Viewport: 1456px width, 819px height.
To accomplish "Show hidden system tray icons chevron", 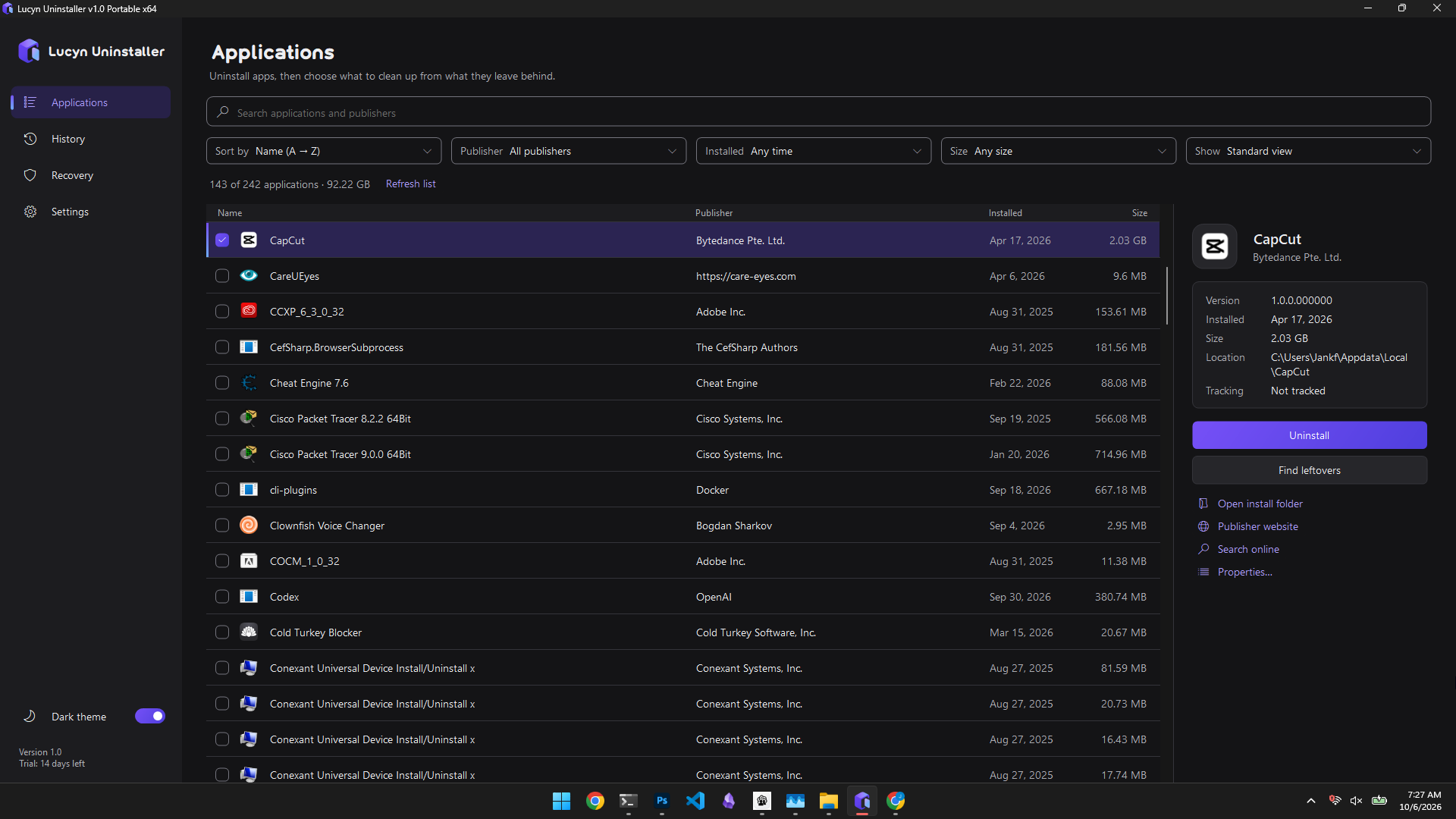I will 1310,801.
